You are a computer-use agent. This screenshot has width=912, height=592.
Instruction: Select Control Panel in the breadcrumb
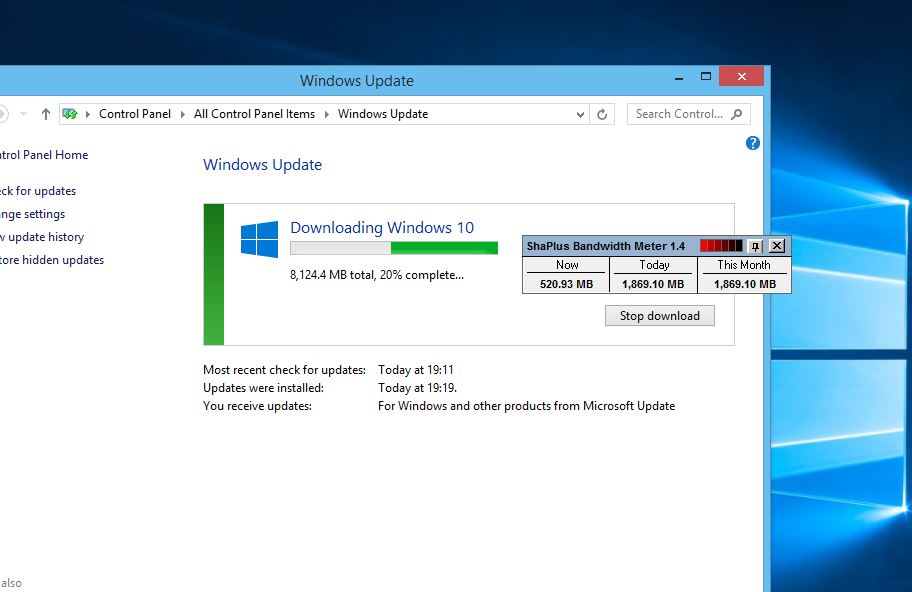[x=135, y=113]
